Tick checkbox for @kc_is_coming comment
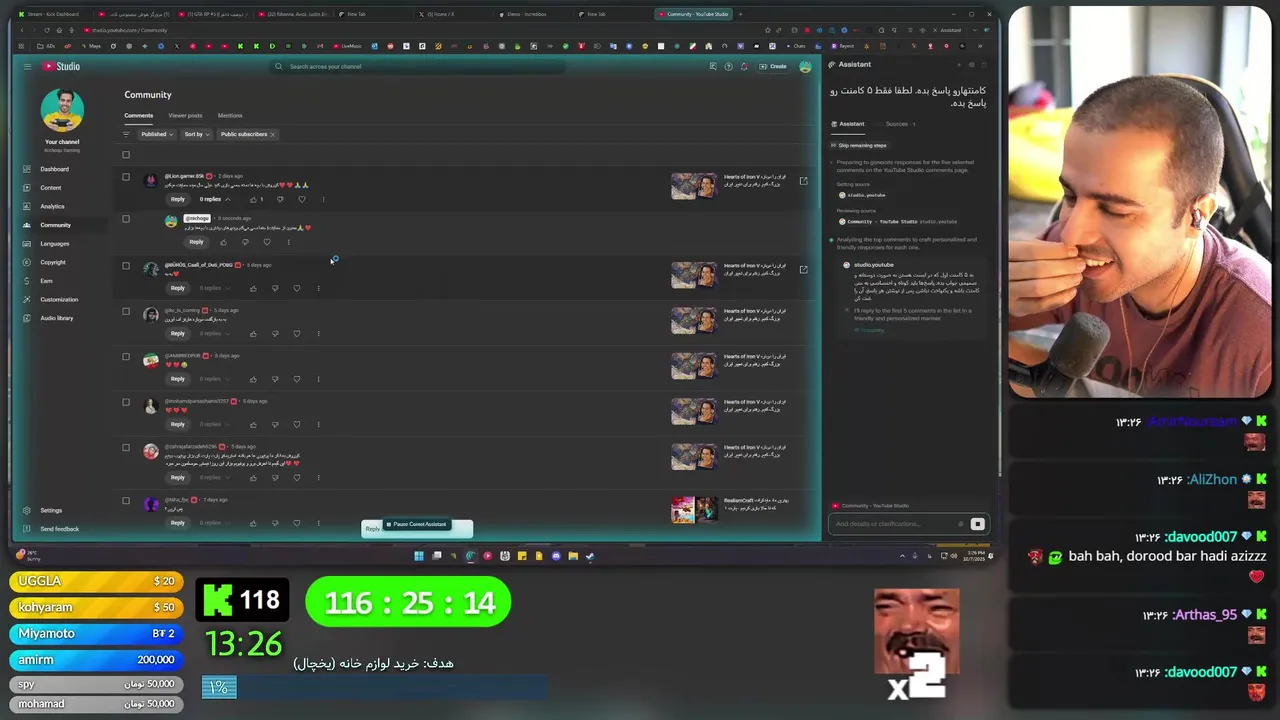The height and width of the screenshot is (720, 1280). pyautogui.click(x=126, y=311)
